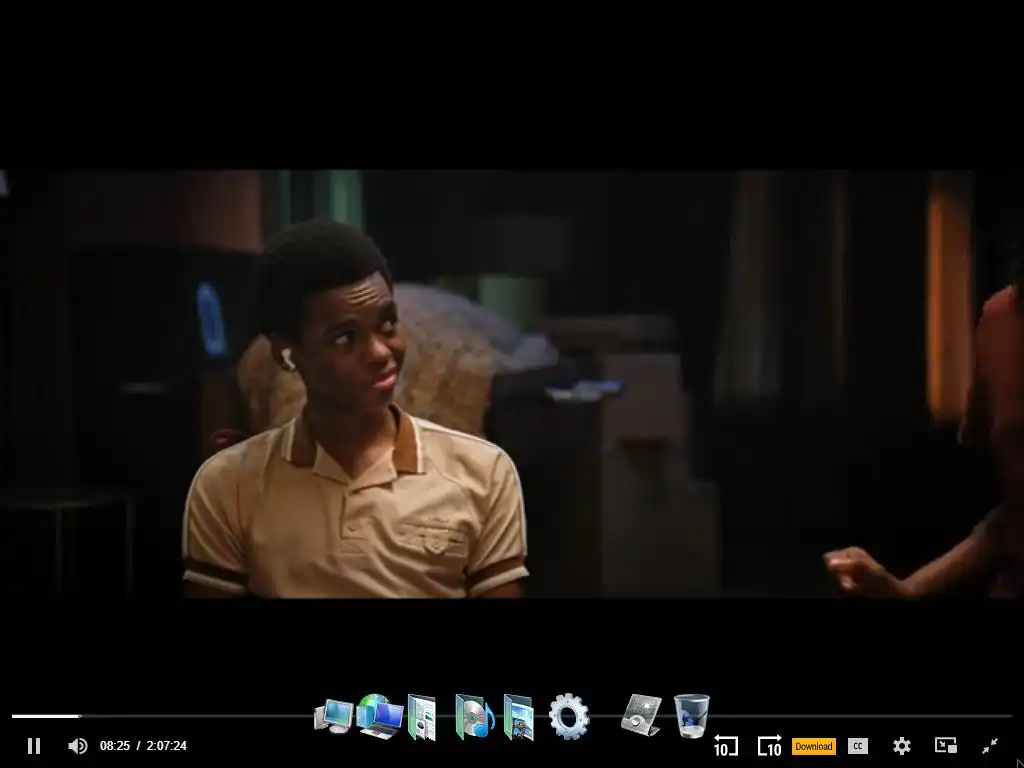The height and width of the screenshot is (768, 1024).
Task: Open the Recycle Bin in the dock
Action: pos(692,716)
